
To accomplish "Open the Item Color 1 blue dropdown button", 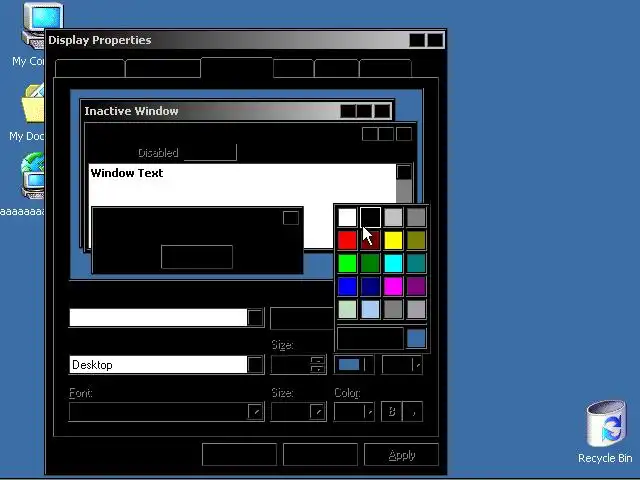I will click(x=354, y=364).
